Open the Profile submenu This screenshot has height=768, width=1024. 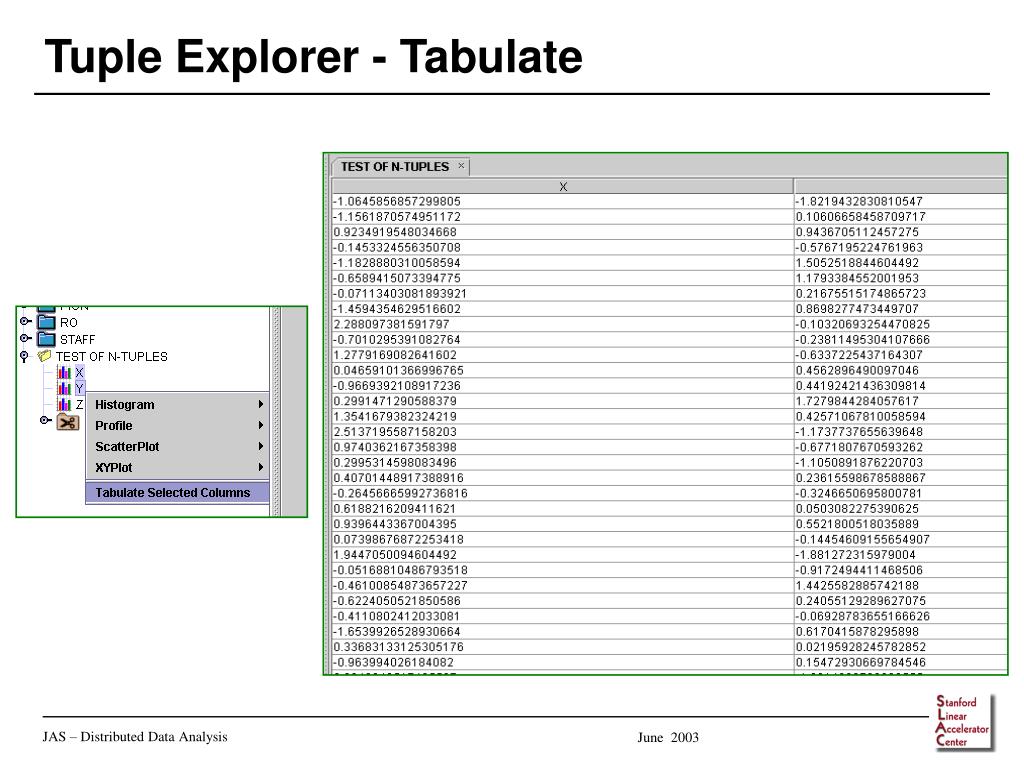(x=178, y=425)
